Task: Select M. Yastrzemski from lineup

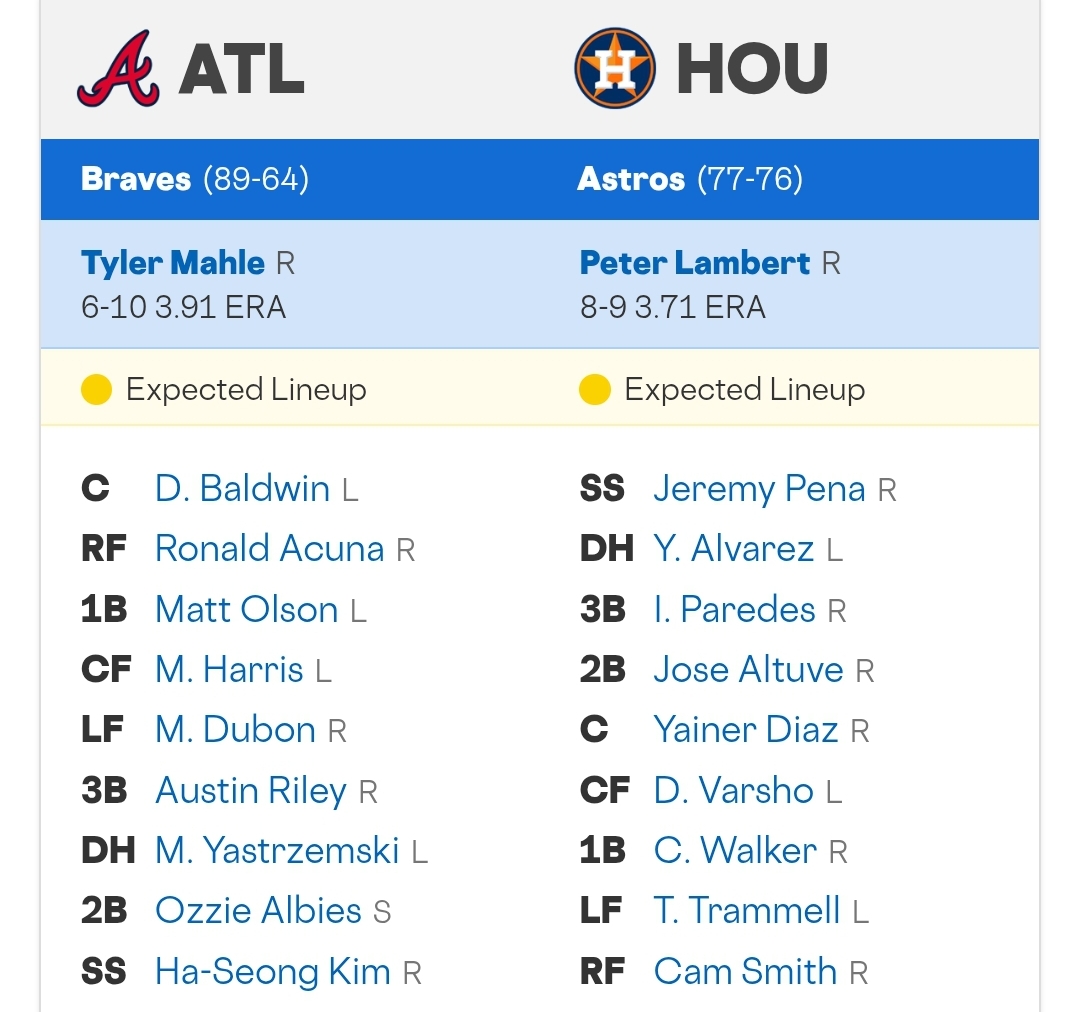Action: point(277,850)
